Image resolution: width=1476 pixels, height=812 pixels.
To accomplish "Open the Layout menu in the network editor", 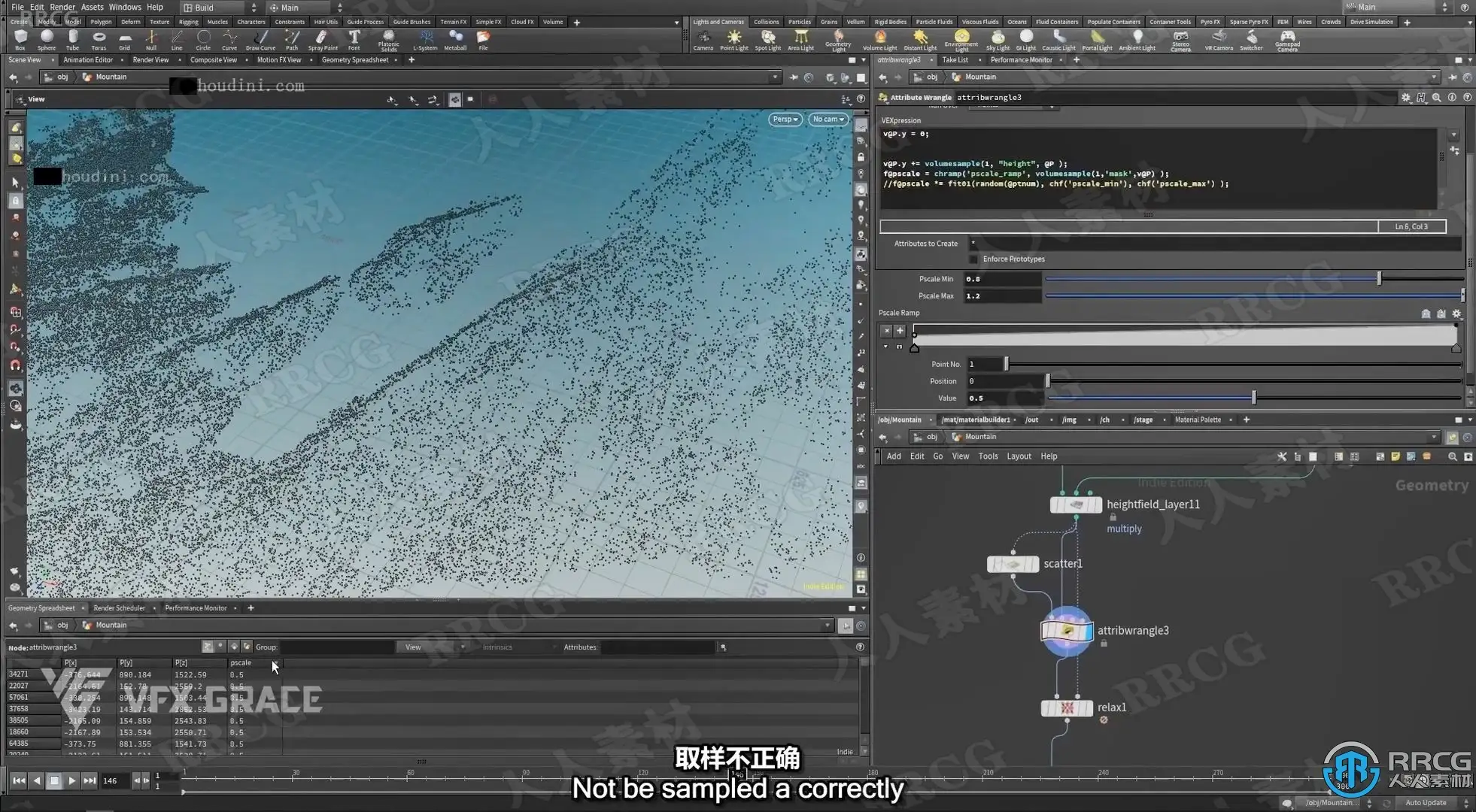I will coord(1019,456).
